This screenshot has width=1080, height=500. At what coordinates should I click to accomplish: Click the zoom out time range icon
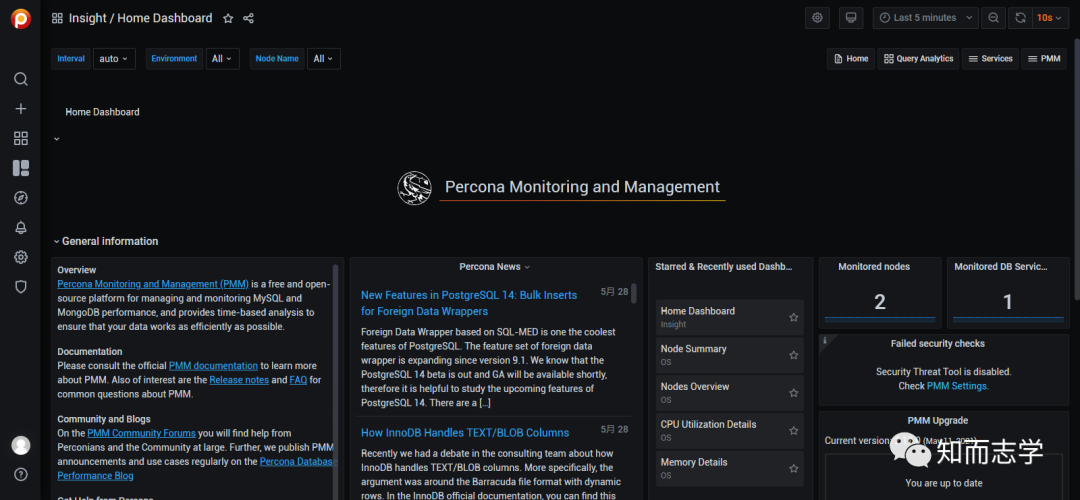click(993, 18)
